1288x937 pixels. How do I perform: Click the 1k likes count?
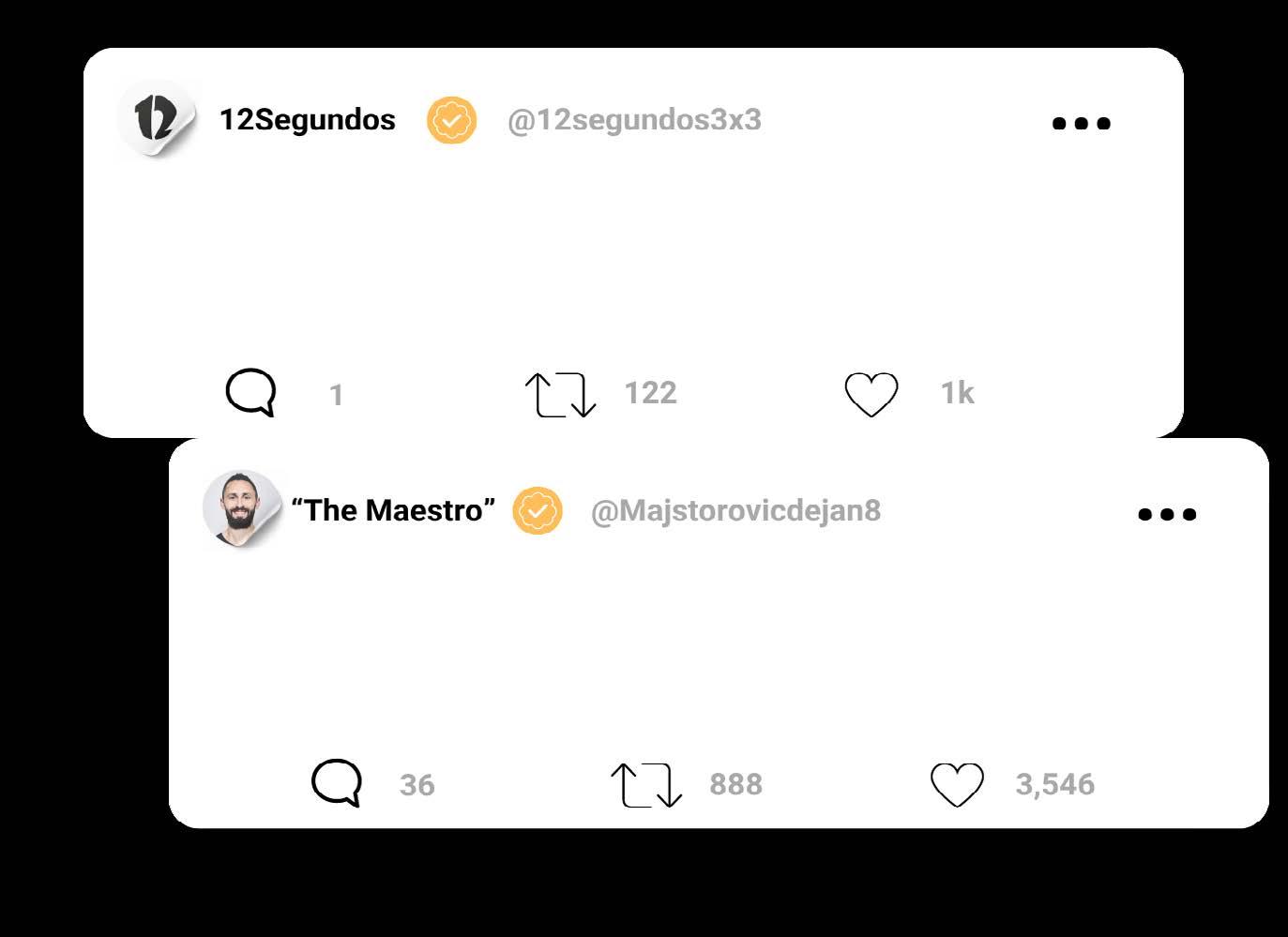click(x=957, y=393)
